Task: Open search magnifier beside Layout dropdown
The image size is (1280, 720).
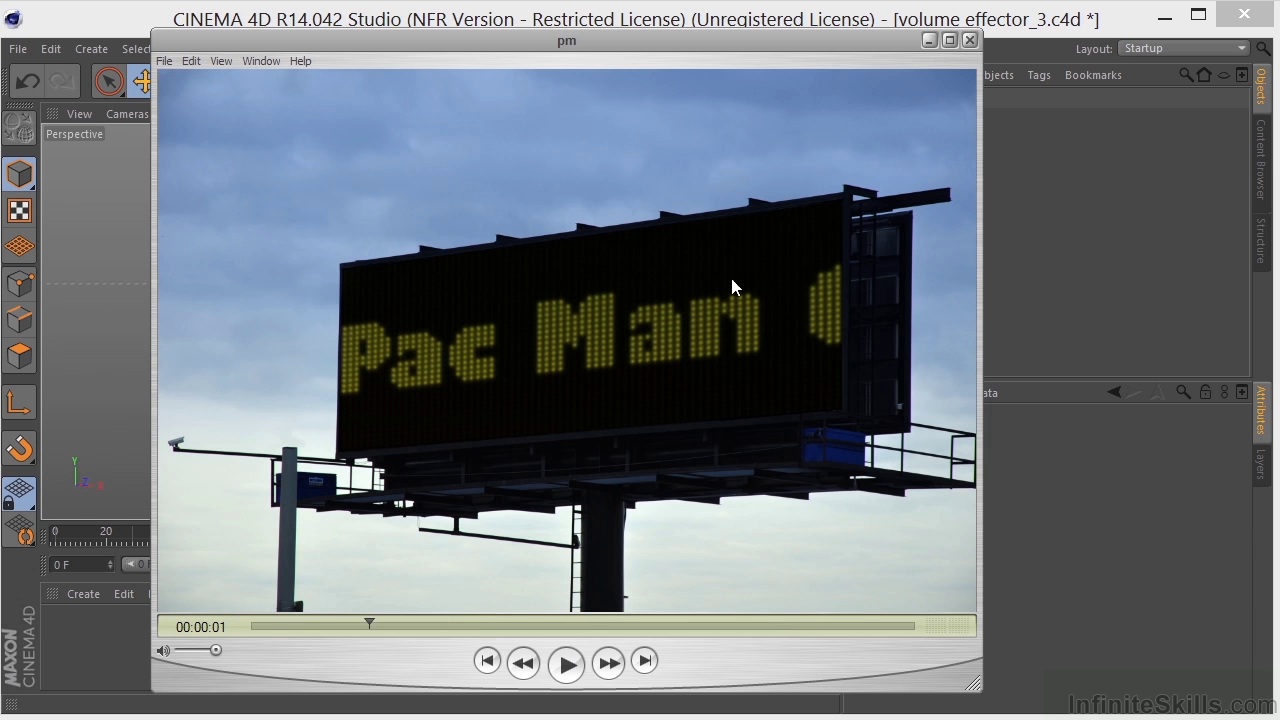Action: 1264,48
